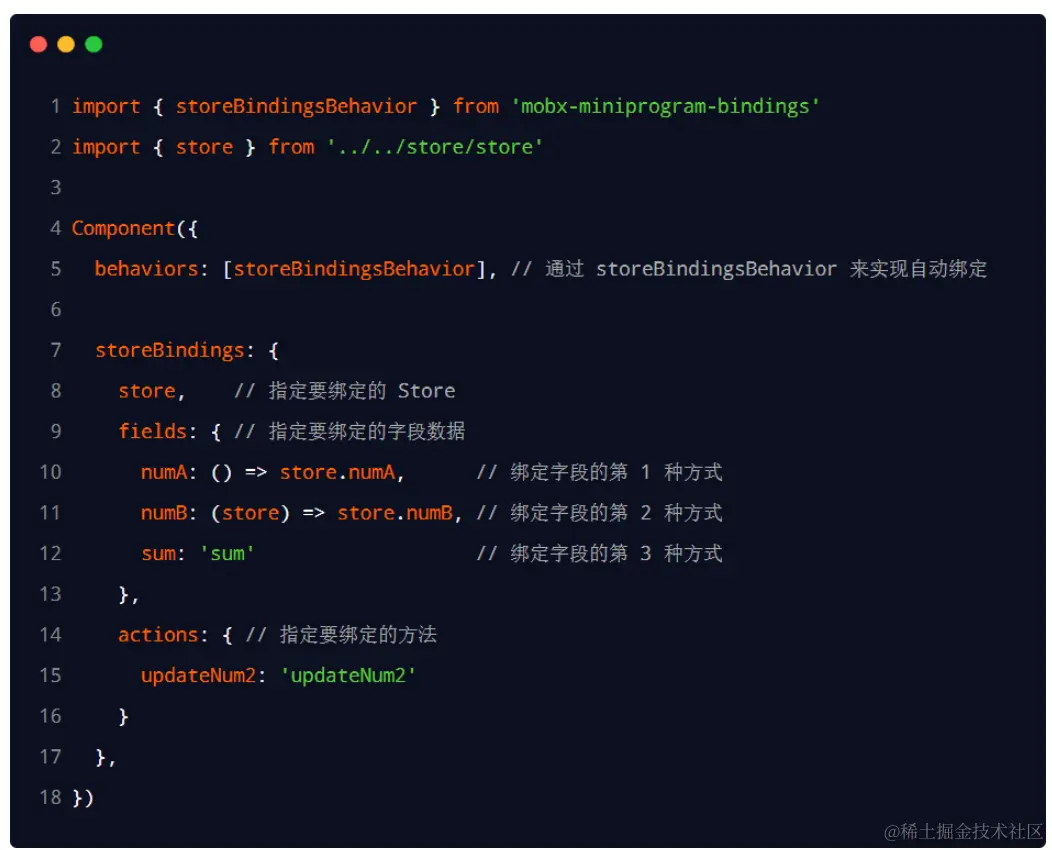Click the updateNum2 key on line 15
Viewport: 1052px width, 850px height.
(x=199, y=676)
